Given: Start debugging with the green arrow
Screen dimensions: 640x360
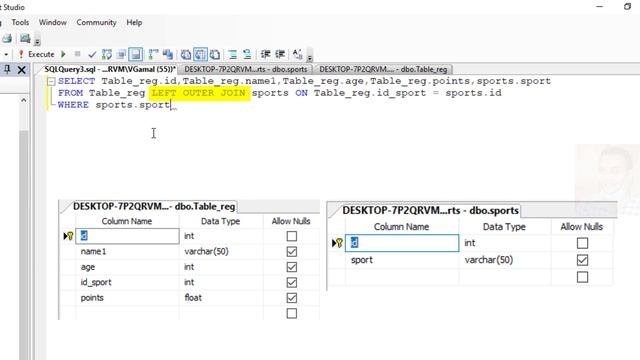Looking at the screenshot, I should 63,54.
